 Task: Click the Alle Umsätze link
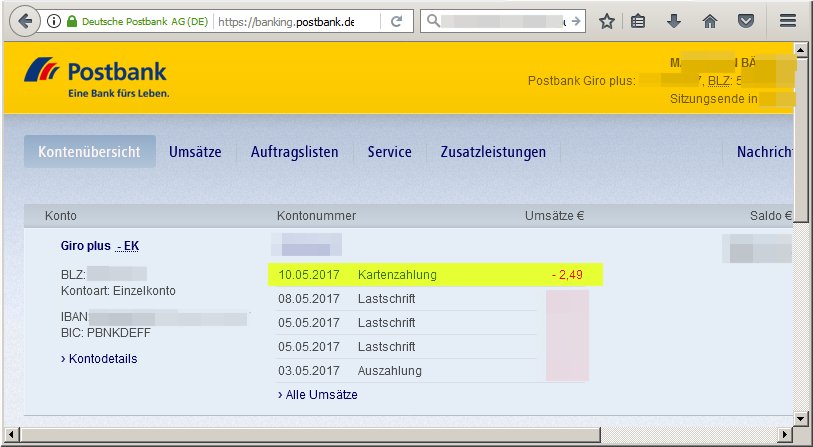coord(317,395)
